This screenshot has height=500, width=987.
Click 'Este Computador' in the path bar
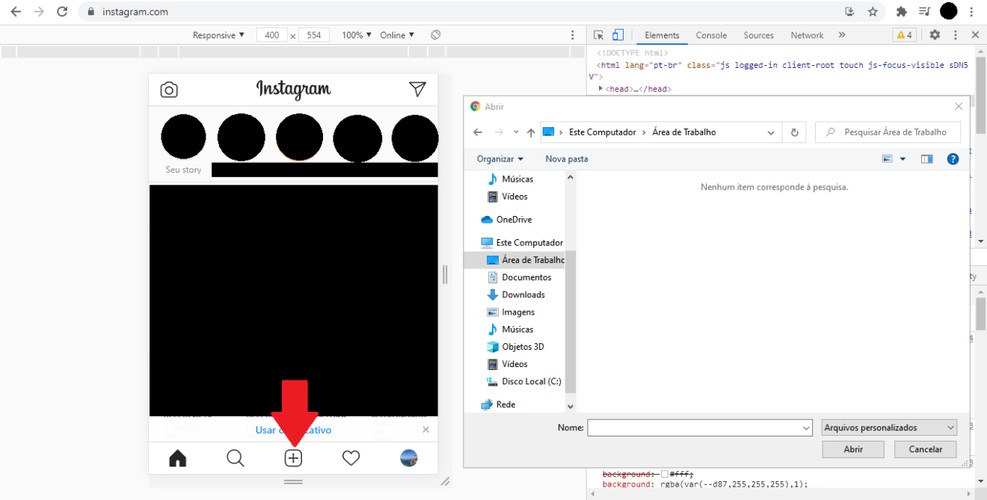point(602,132)
